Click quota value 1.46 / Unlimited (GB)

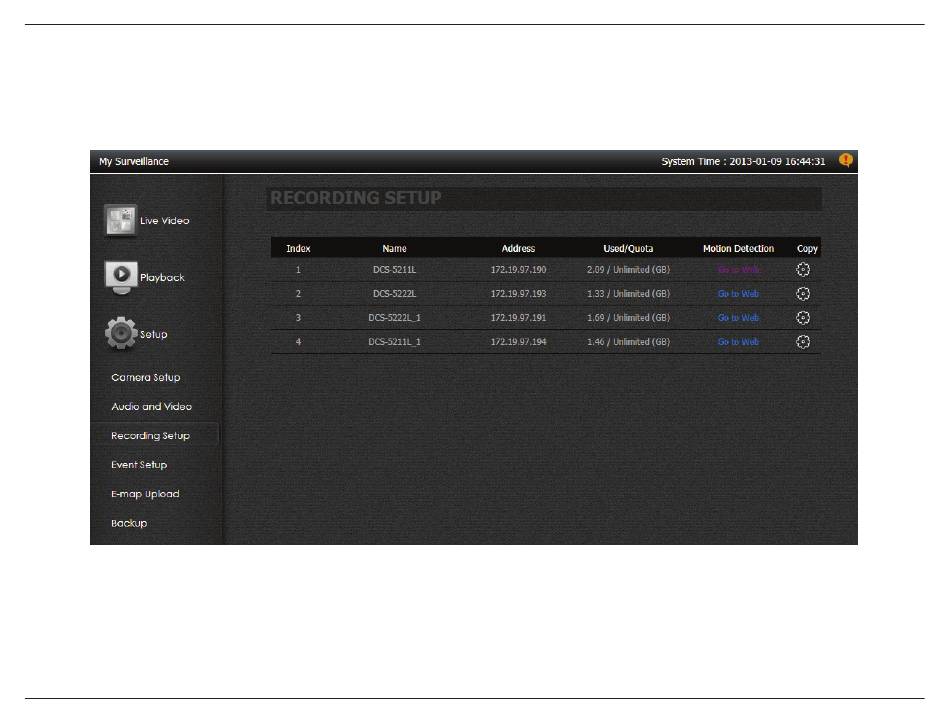628,342
